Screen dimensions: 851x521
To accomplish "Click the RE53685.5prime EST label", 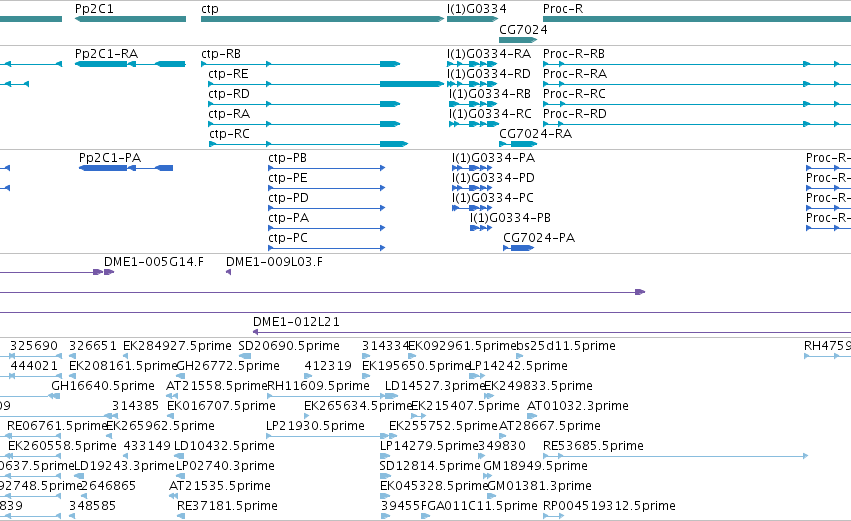I will coord(593,447).
